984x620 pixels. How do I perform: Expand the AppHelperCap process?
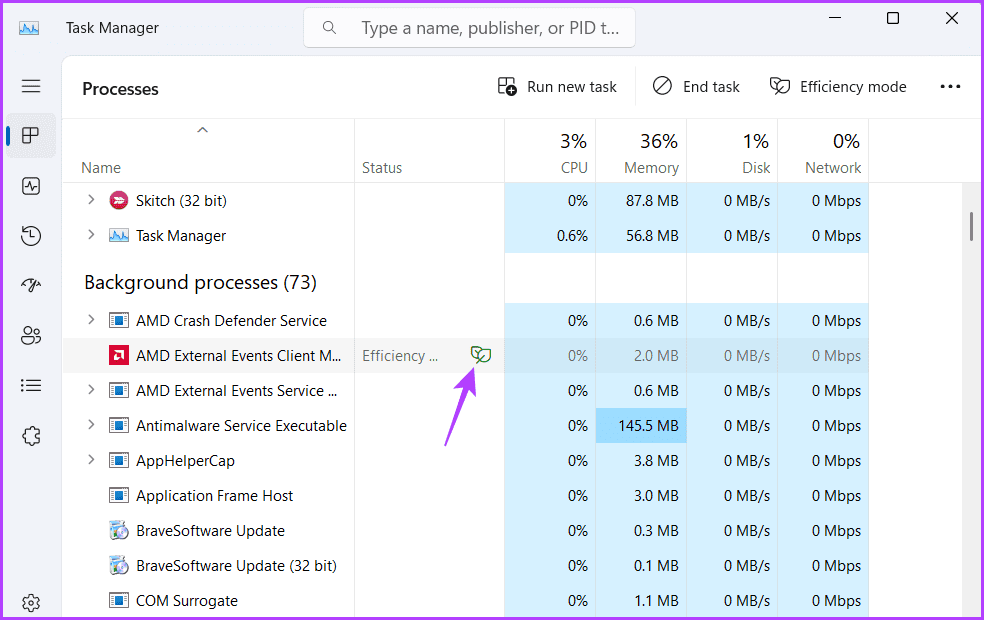pyautogui.click(x=91, y=460)
